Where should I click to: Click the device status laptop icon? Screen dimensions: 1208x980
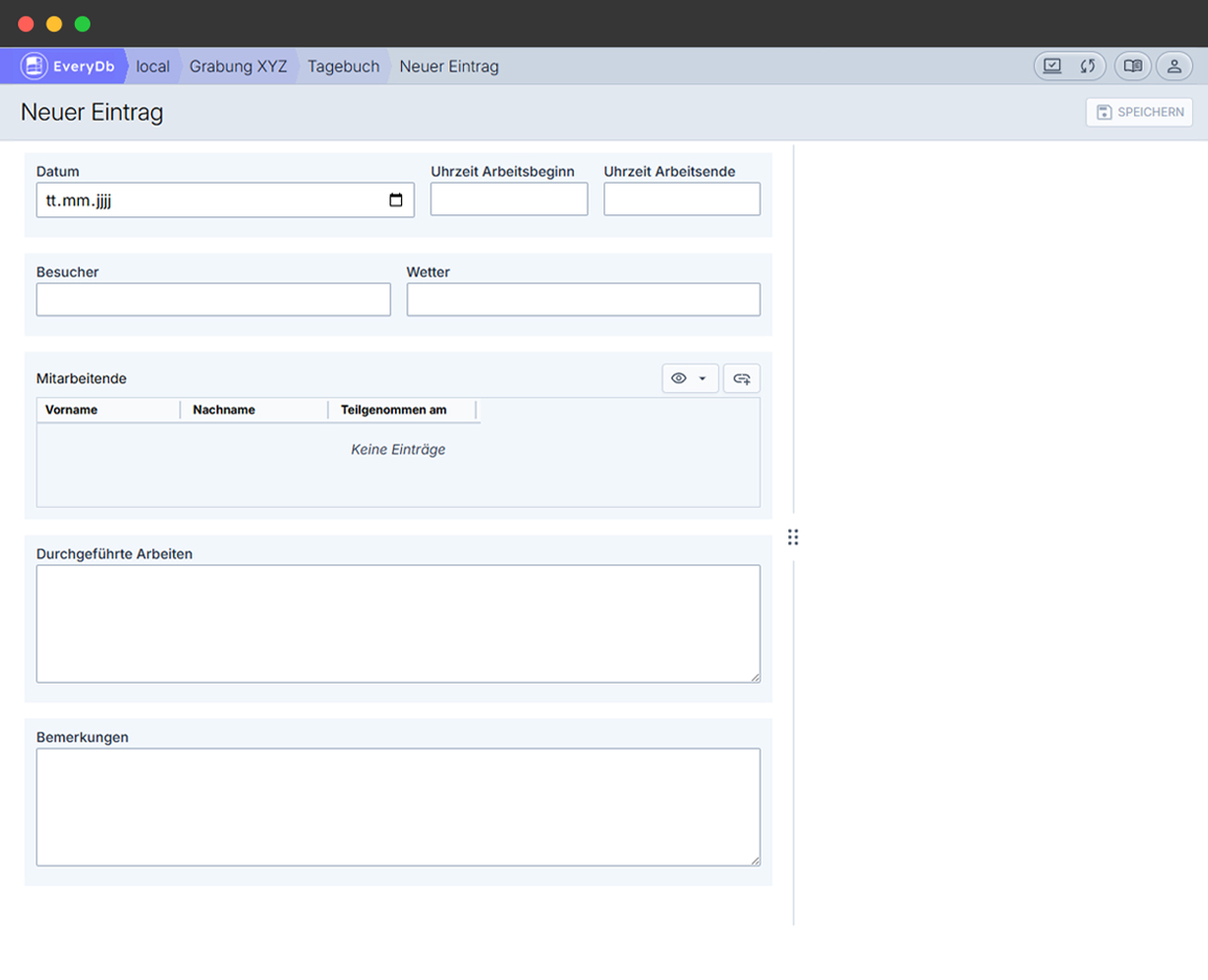coord(1052,65)
